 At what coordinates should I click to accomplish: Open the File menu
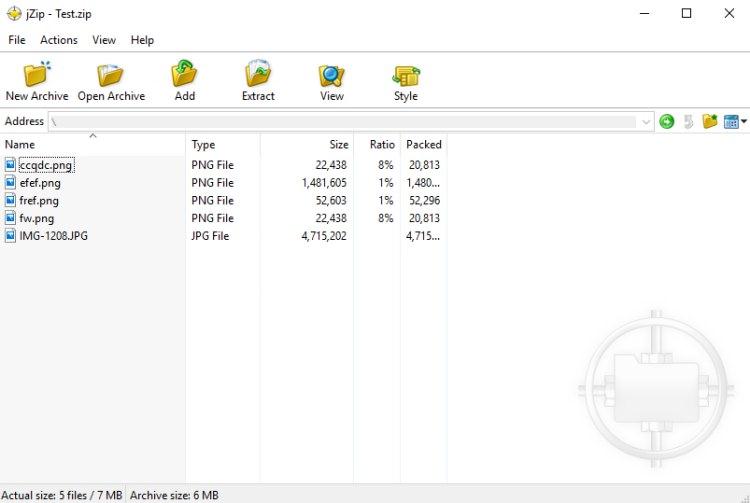(x=17, y=40)
